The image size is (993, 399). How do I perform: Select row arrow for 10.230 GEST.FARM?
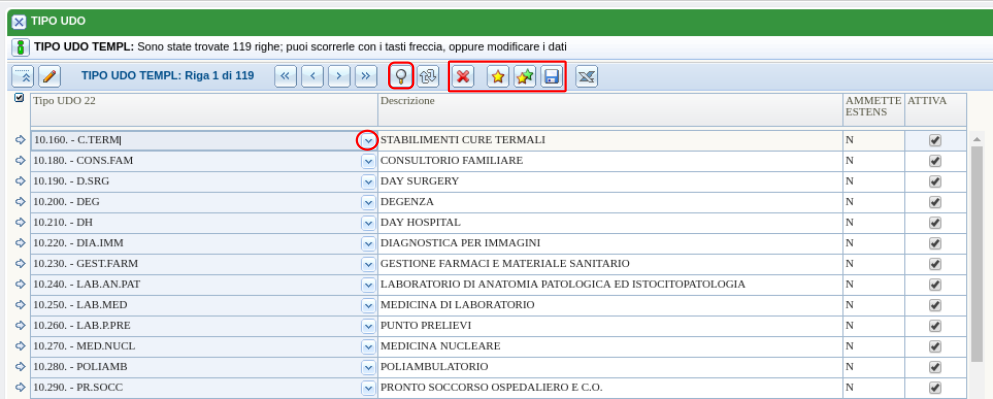pyautogui.click(x=20, y=263)
